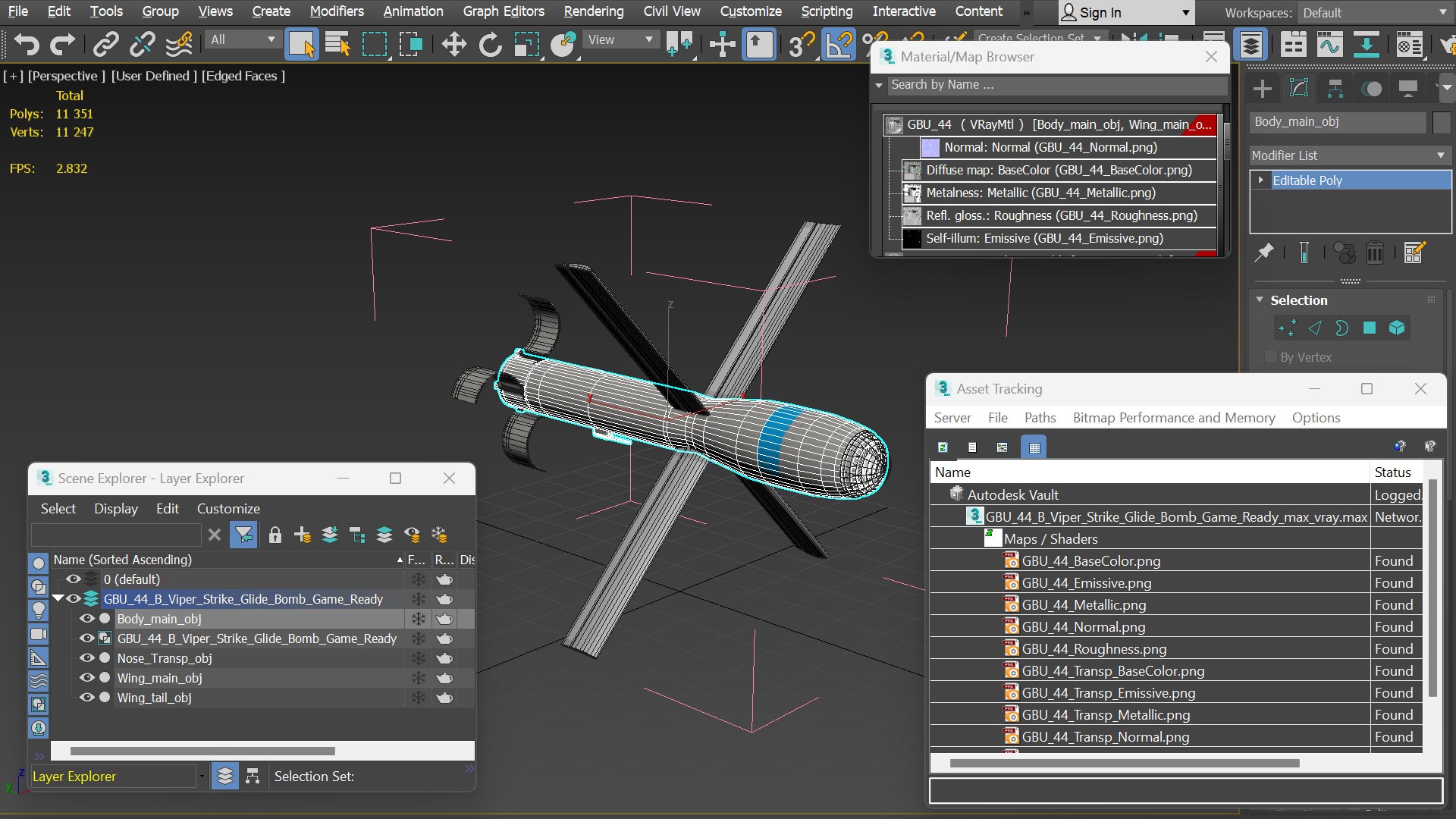Click the [Edged Faces] viewport label
Screen dimensions: 1456x819
click(x=243, y=76)
